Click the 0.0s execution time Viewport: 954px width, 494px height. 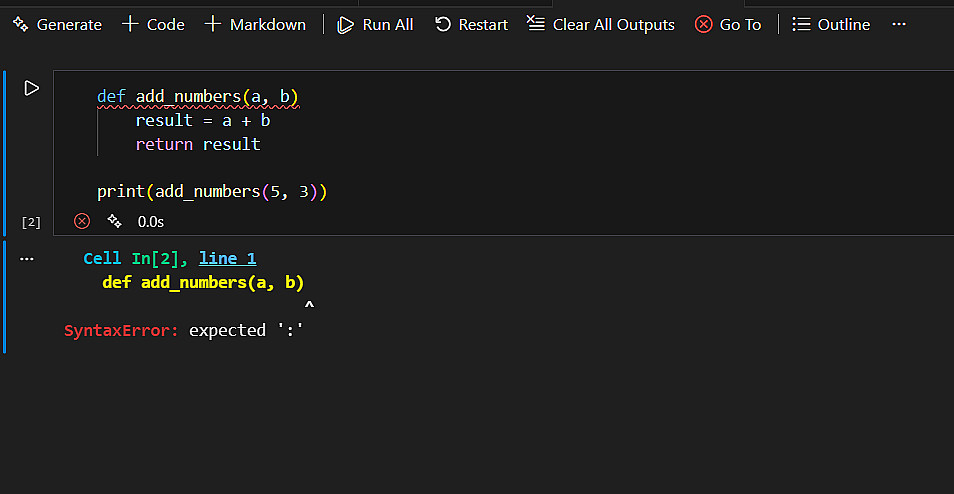(x=151, y=221)
